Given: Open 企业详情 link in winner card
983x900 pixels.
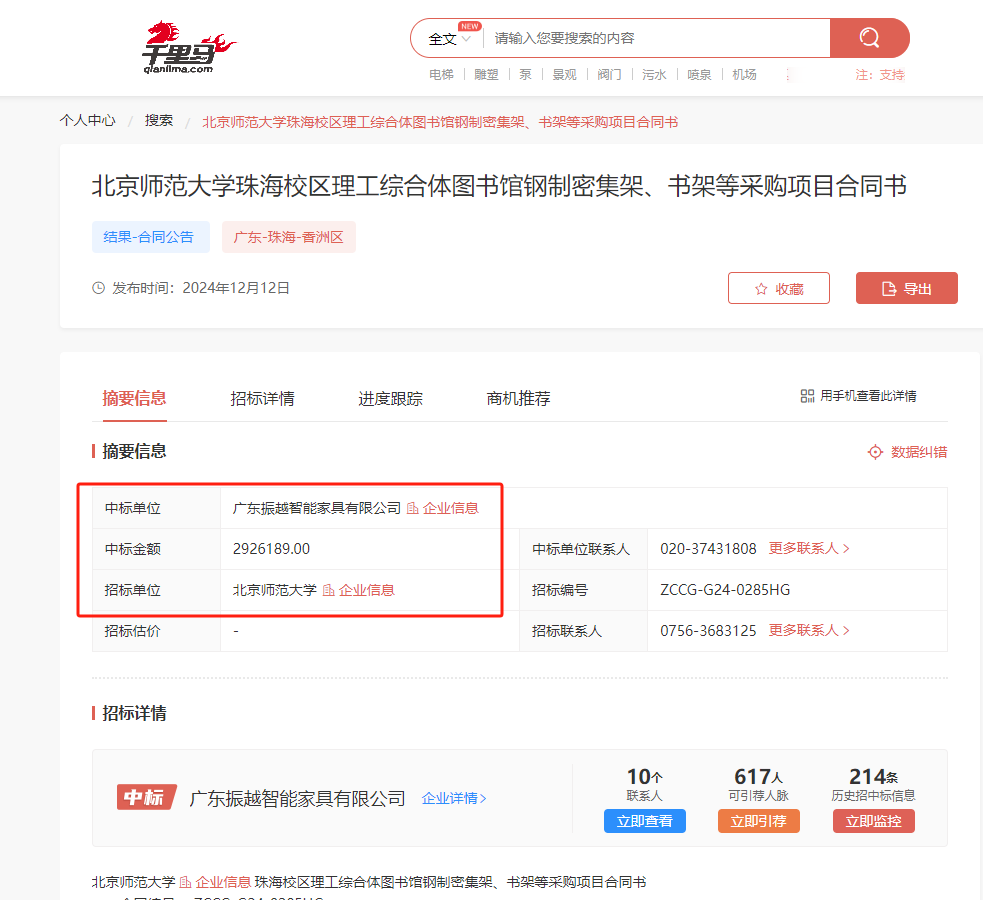Looking at the screenshot, I should pos(454,798).
